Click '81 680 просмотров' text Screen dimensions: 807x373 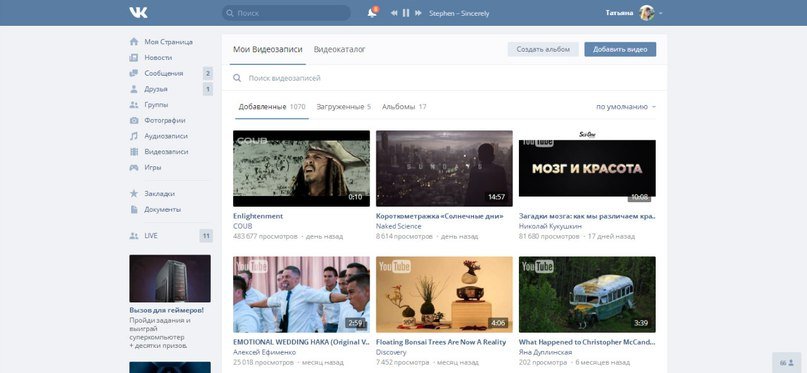[x=549, y=237]
